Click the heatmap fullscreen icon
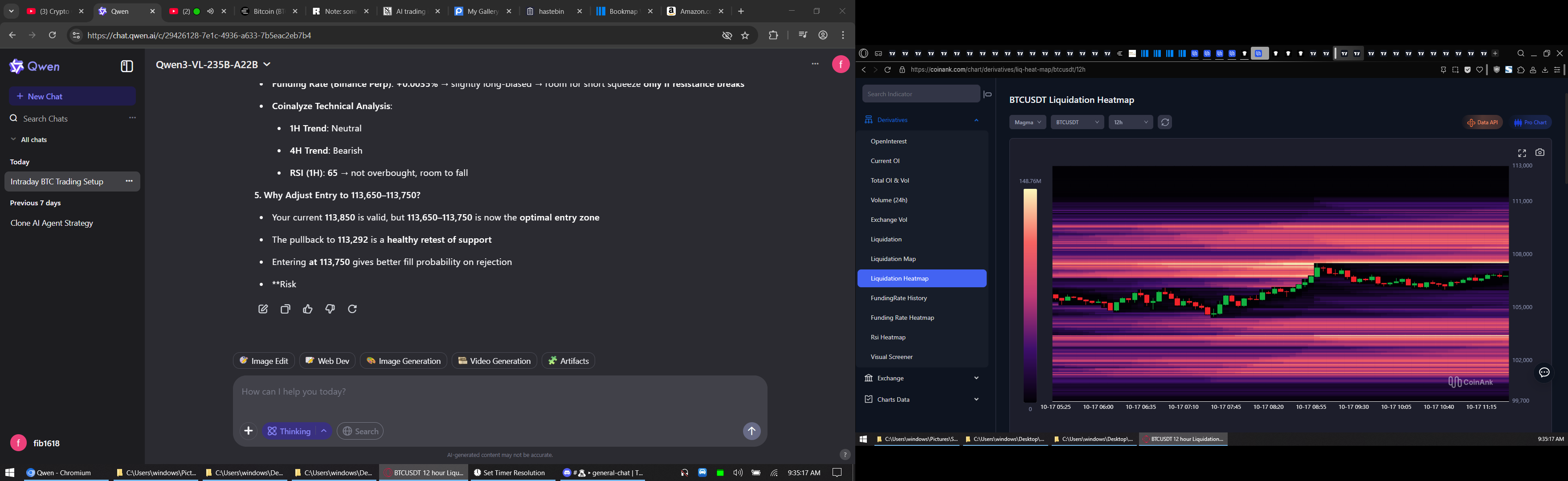Screen dimensions: 1568x481 tap(1522, 154)
